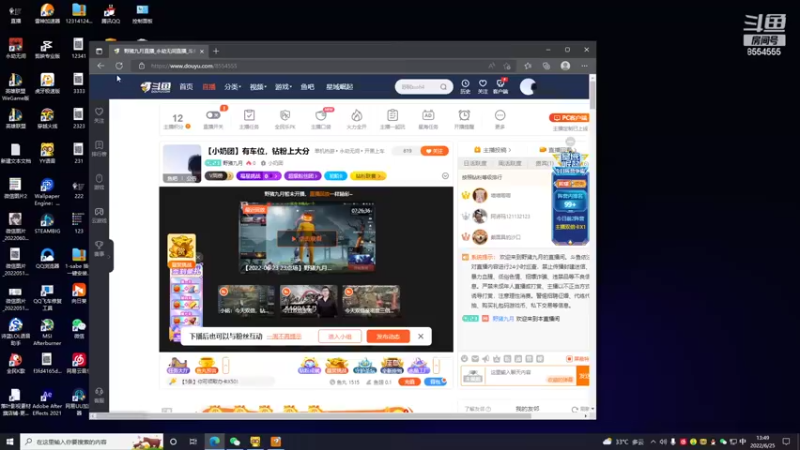The image size is (800, 450).
Task: Go to 鱼吧 in Douyu navigation
Action: click(307, 87)
